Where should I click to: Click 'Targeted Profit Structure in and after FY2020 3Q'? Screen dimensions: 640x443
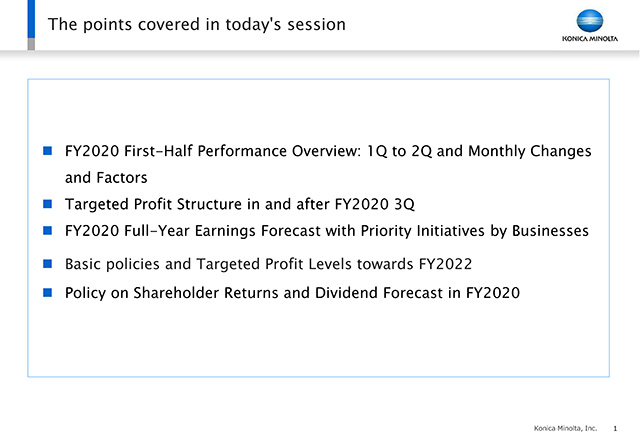pyautogui.click(x=240, y=204)
